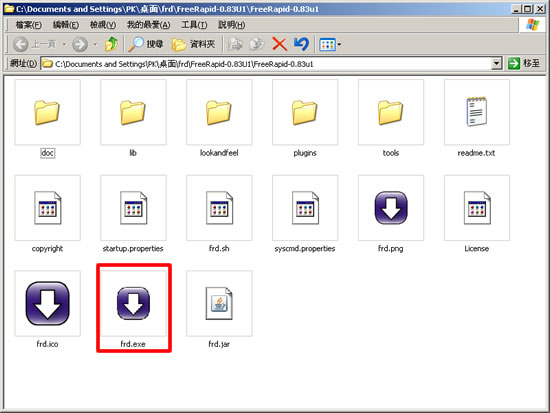550x413 pixels.
Task: Click the Move To folder toolbar icon
Action: [235, 44]
